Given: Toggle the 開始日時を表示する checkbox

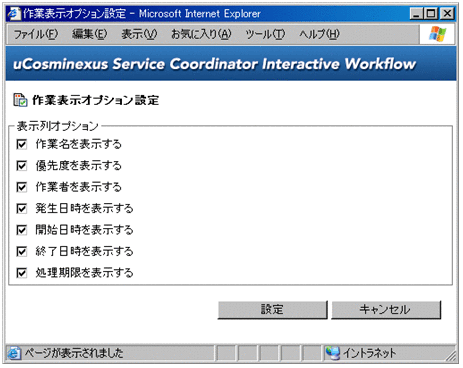Looking at the screenshot, I should point(22,230).
